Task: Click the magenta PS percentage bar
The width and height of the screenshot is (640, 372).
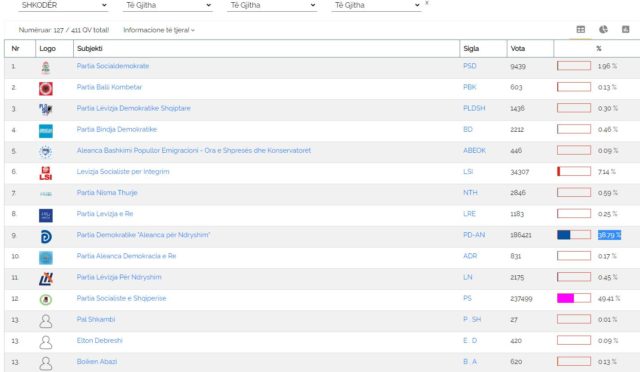Action: [574, 298]
